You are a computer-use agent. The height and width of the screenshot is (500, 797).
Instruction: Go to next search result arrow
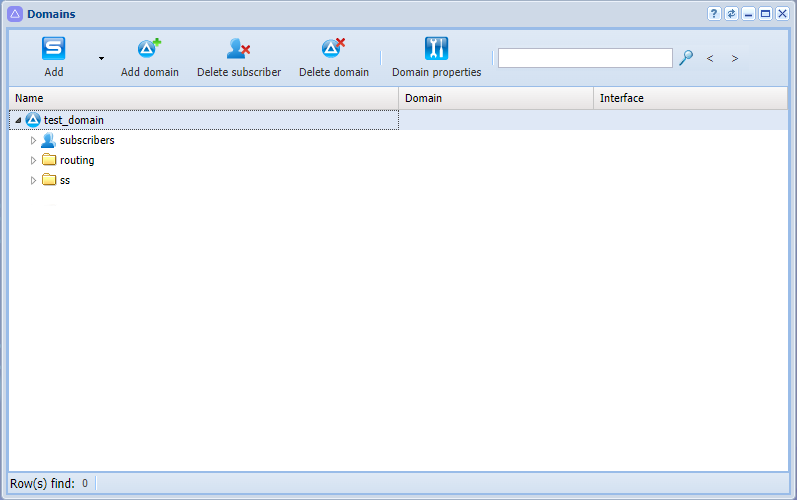pos(734,58)
